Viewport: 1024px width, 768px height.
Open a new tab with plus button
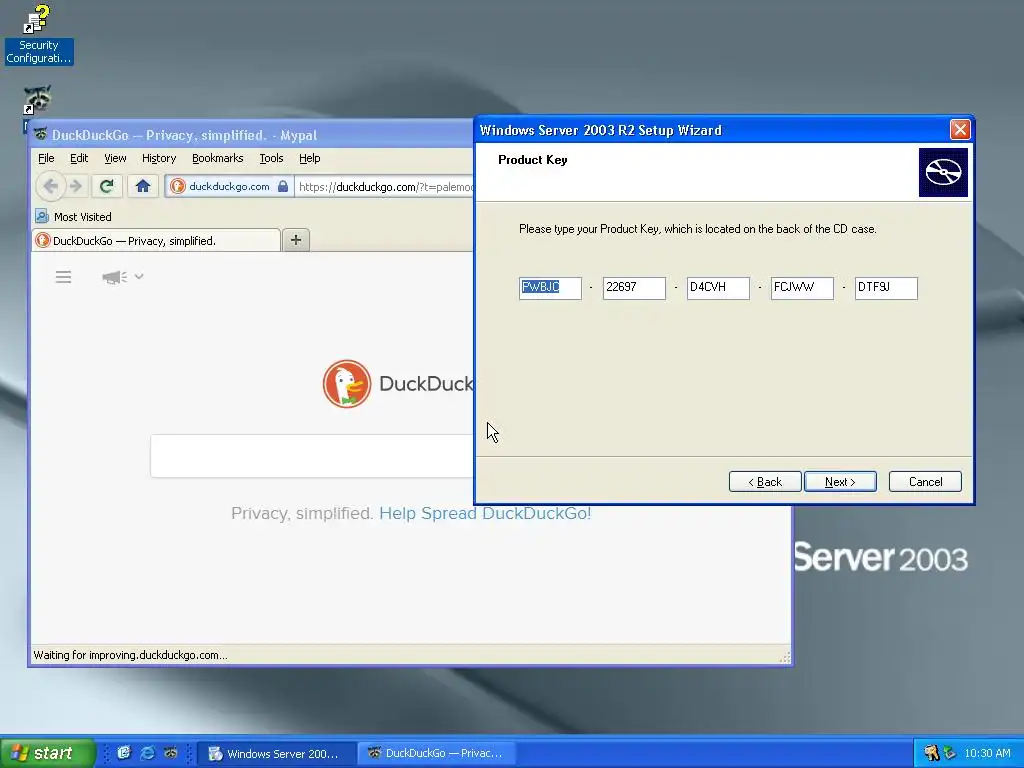(296, 240)
